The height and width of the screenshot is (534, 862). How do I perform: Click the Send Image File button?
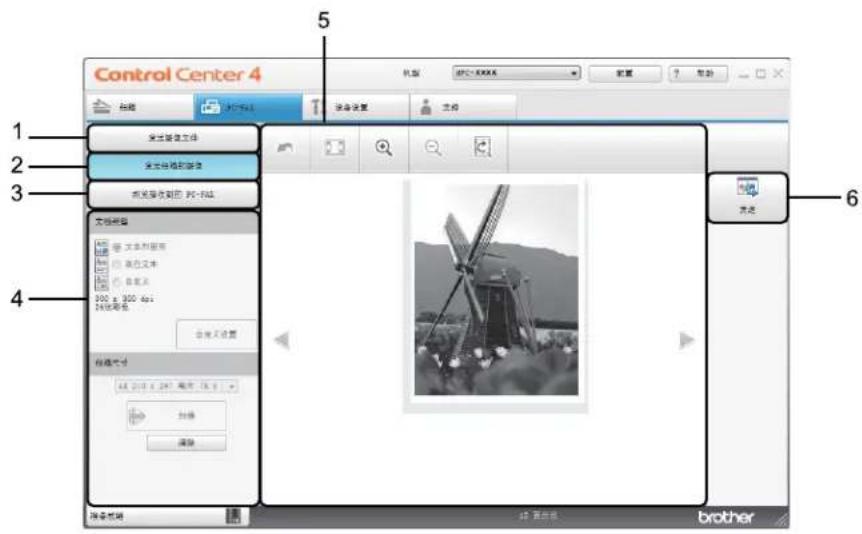click(x=173, y=138)
